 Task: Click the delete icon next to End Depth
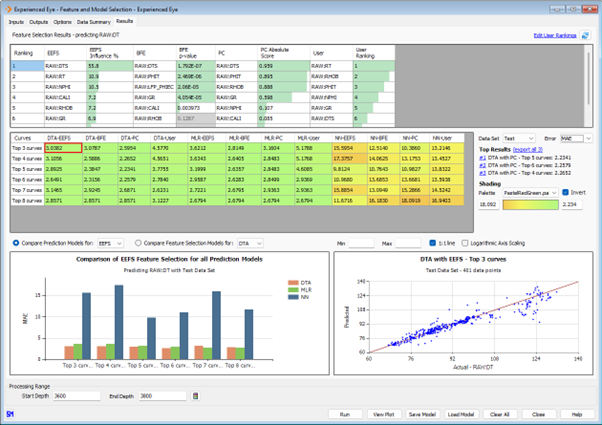click(x=196, y=396)
